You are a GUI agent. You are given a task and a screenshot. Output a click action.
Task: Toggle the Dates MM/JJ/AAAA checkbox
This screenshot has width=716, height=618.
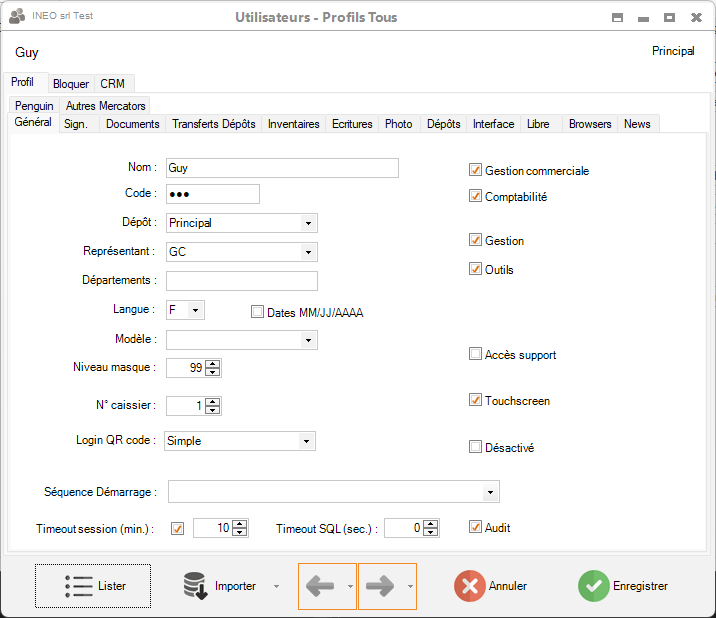point(257,312)
